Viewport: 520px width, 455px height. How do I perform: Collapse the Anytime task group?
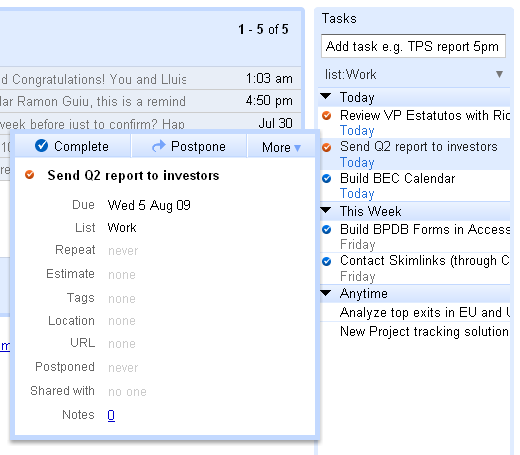click(325, 293)
